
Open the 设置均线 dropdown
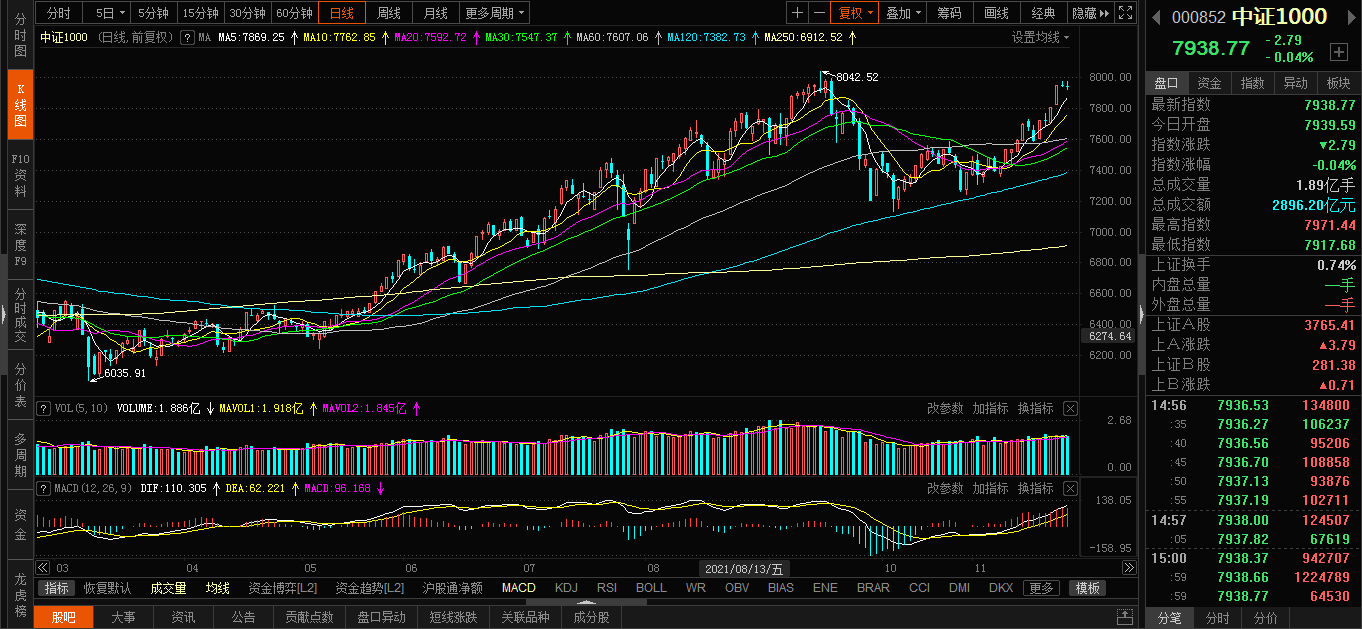point(1040,37)
